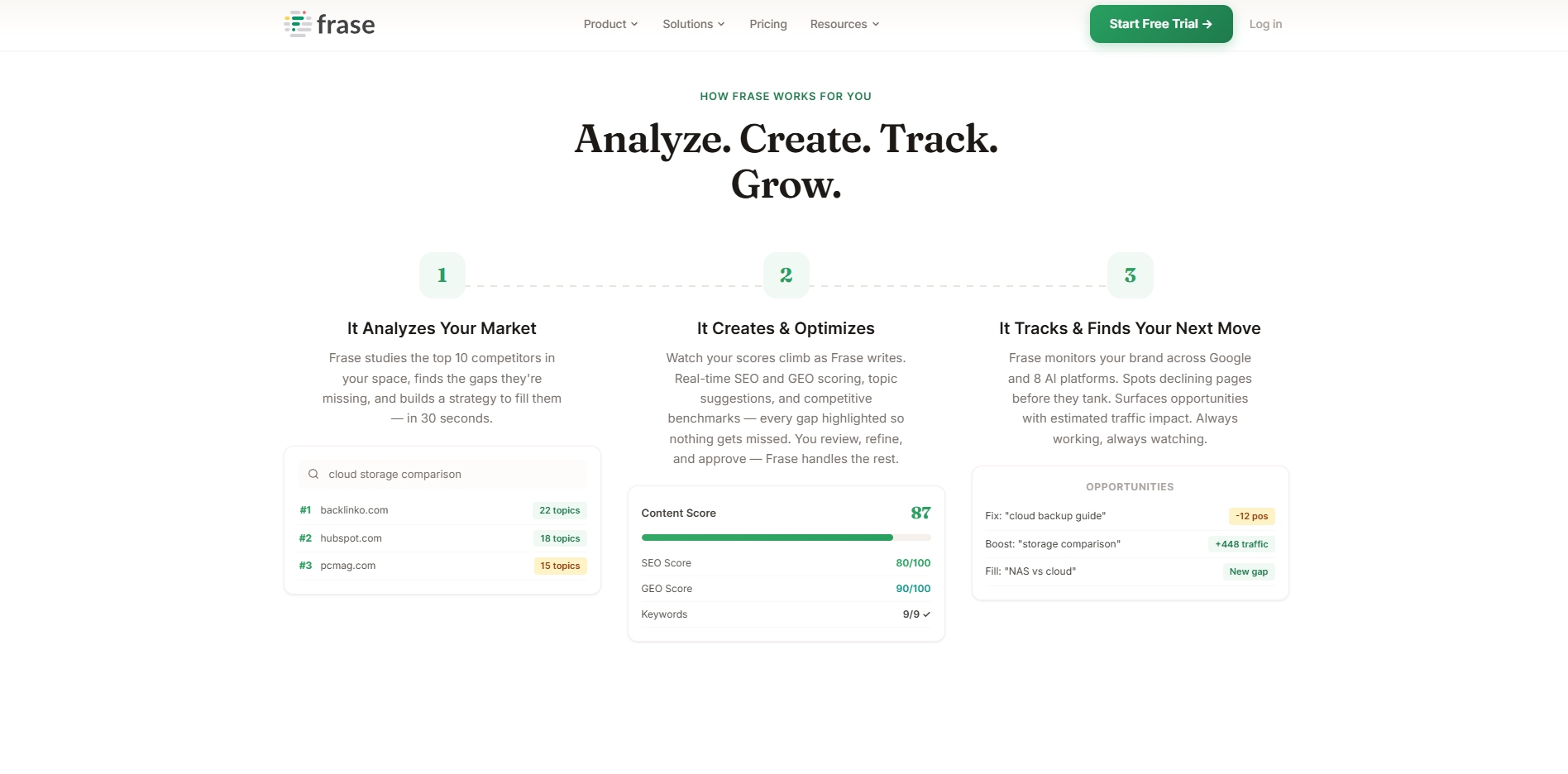The width and height of the screenshot is (1568, 774).
Task: Click the +448 traffic badge
Action: tap(1241, 544)
